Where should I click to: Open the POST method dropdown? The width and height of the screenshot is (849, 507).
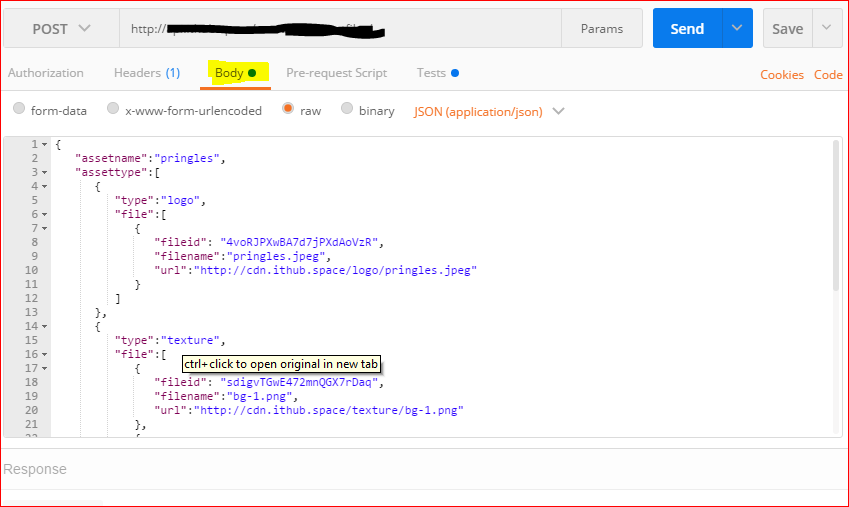pos(61,28)
